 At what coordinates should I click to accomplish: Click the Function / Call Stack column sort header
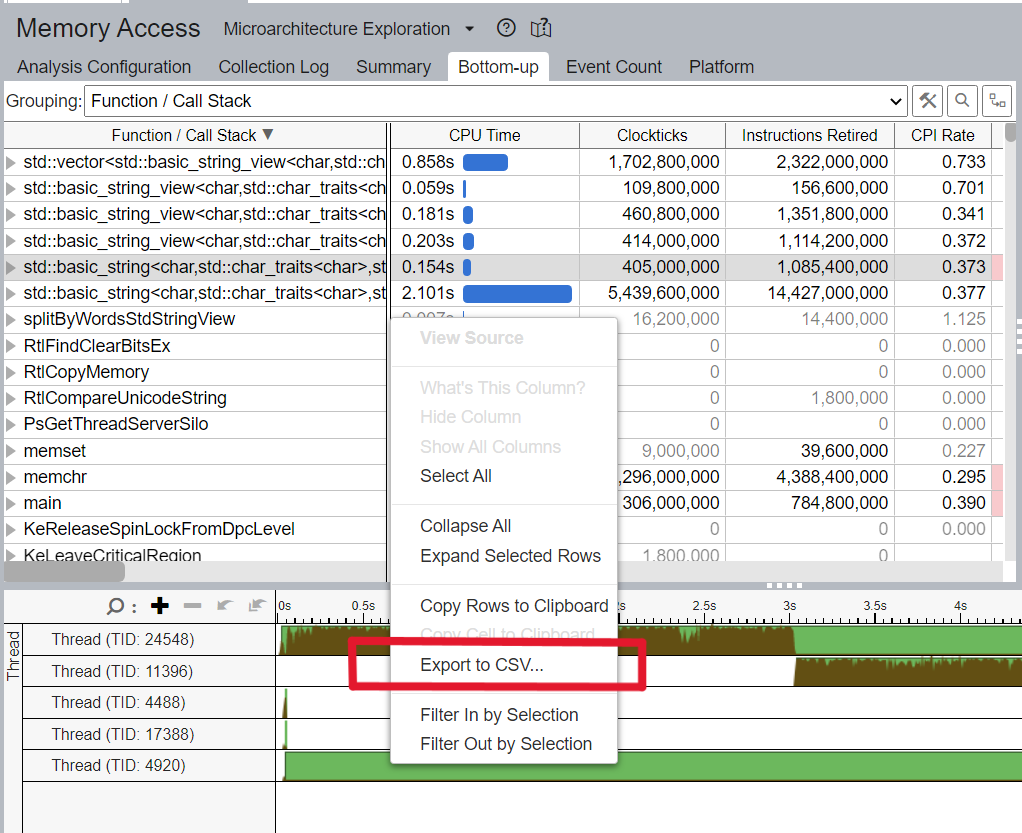coord(192,135)
